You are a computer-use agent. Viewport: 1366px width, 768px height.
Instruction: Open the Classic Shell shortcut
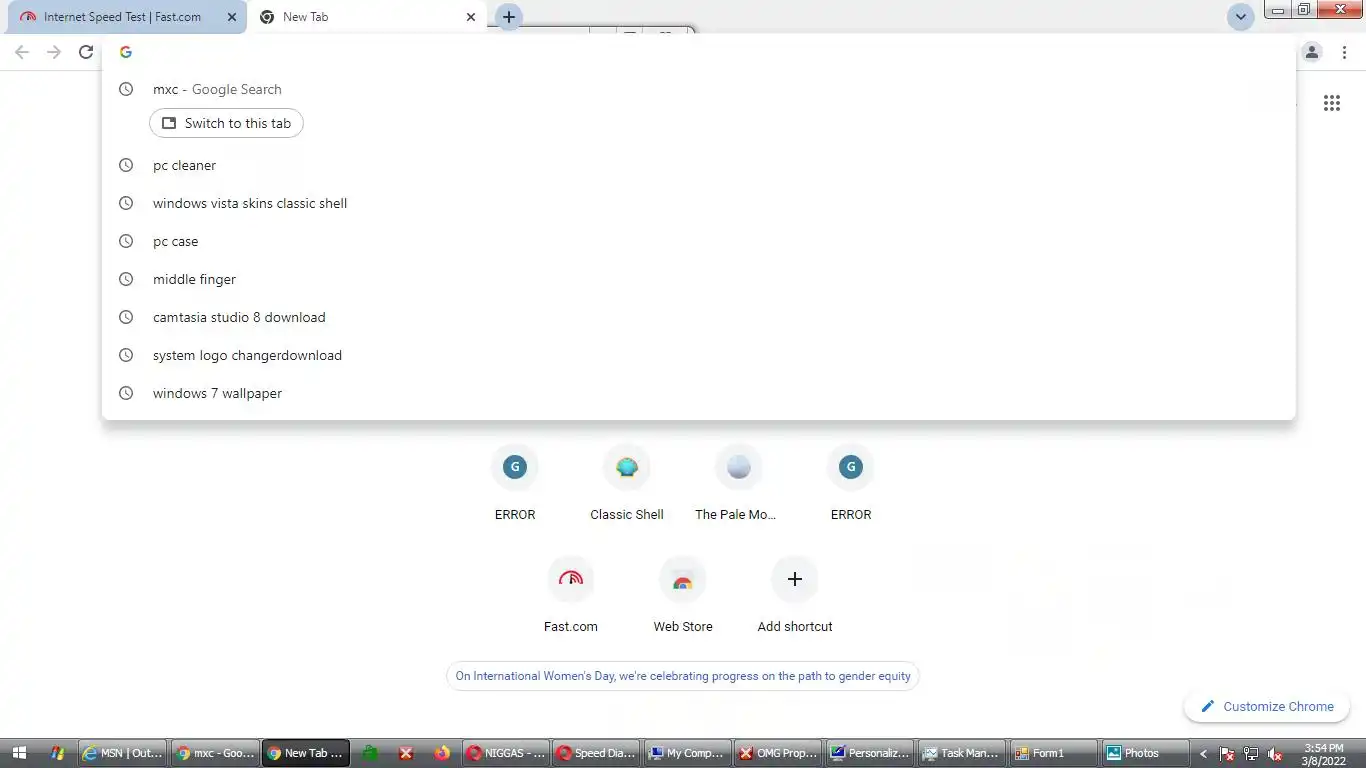pos(627,483)
